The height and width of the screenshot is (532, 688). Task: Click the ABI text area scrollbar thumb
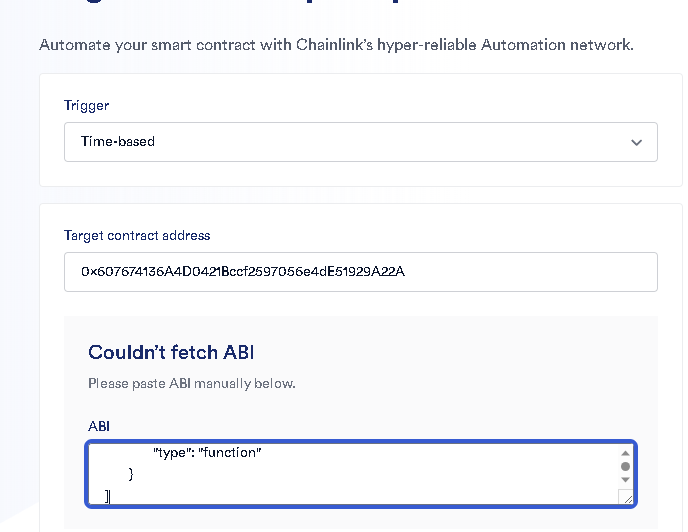pyautogui.click(x=625, y=466)
